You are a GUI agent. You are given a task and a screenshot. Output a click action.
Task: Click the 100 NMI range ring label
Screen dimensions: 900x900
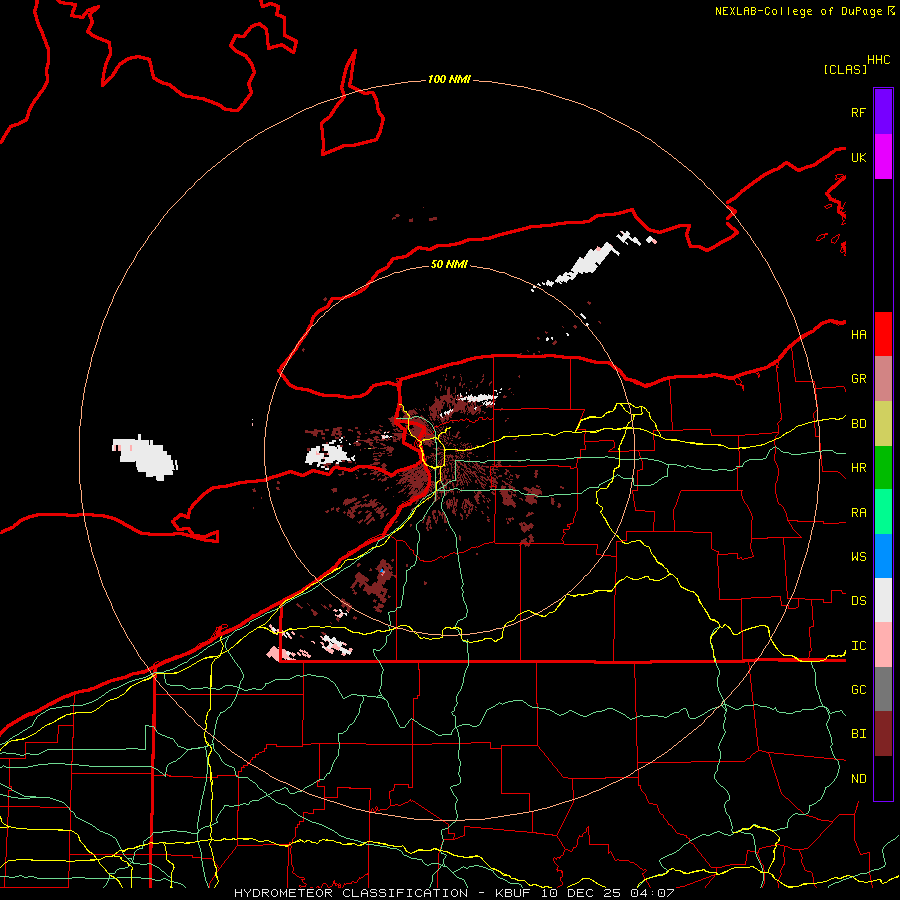tap(449, 79)
